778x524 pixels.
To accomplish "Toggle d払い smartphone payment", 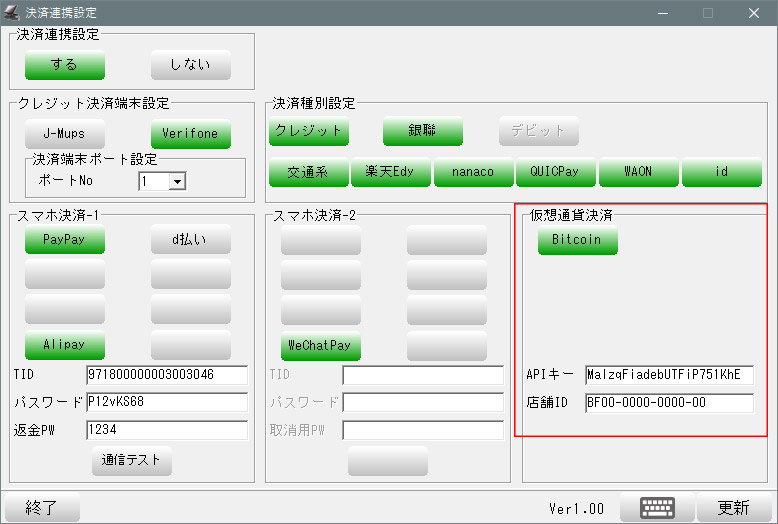I will click(x=191, y=240).
